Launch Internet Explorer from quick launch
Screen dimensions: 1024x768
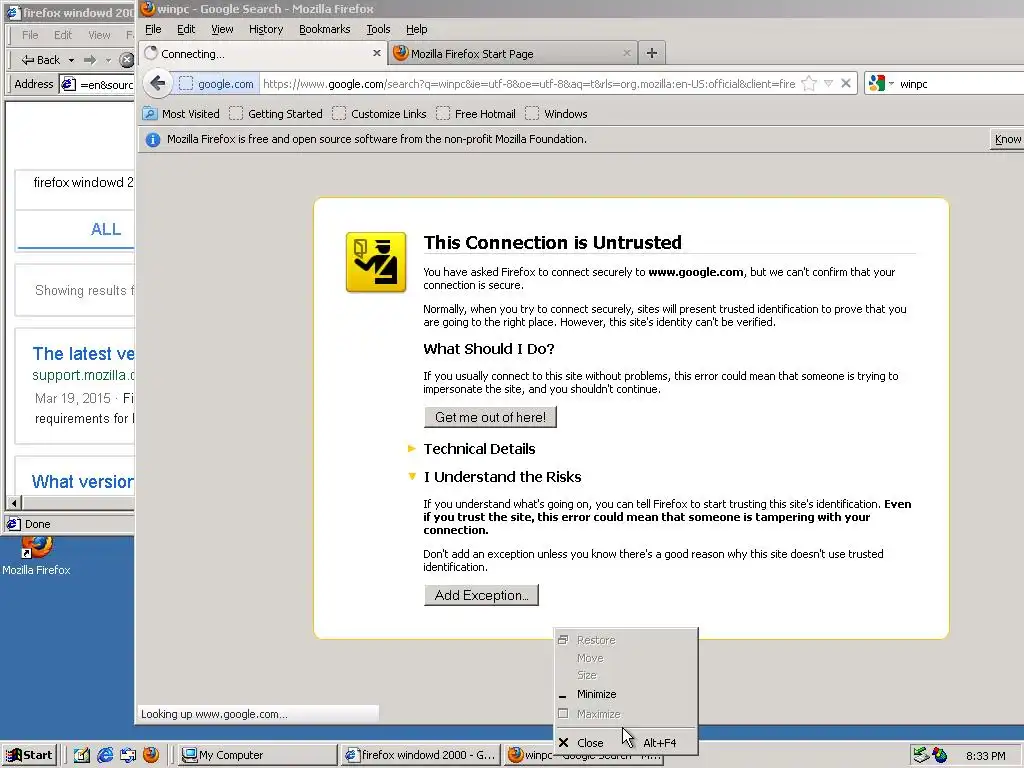(105, 756)
